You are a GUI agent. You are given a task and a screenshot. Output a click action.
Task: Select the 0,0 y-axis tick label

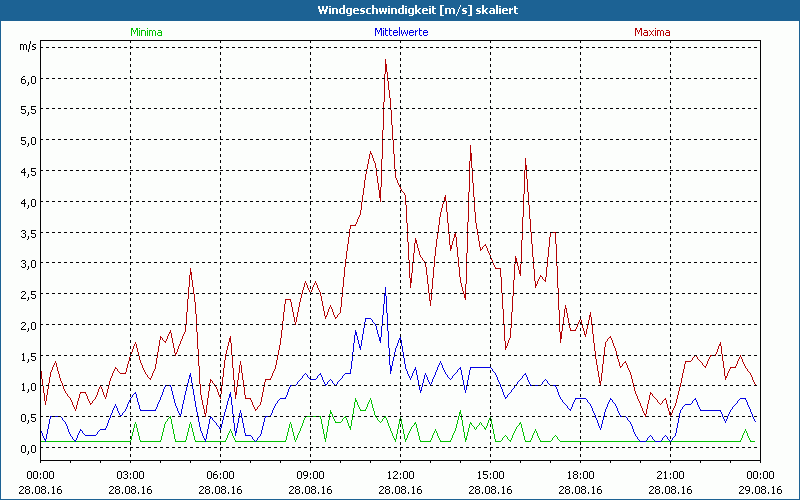pos(28,448)
